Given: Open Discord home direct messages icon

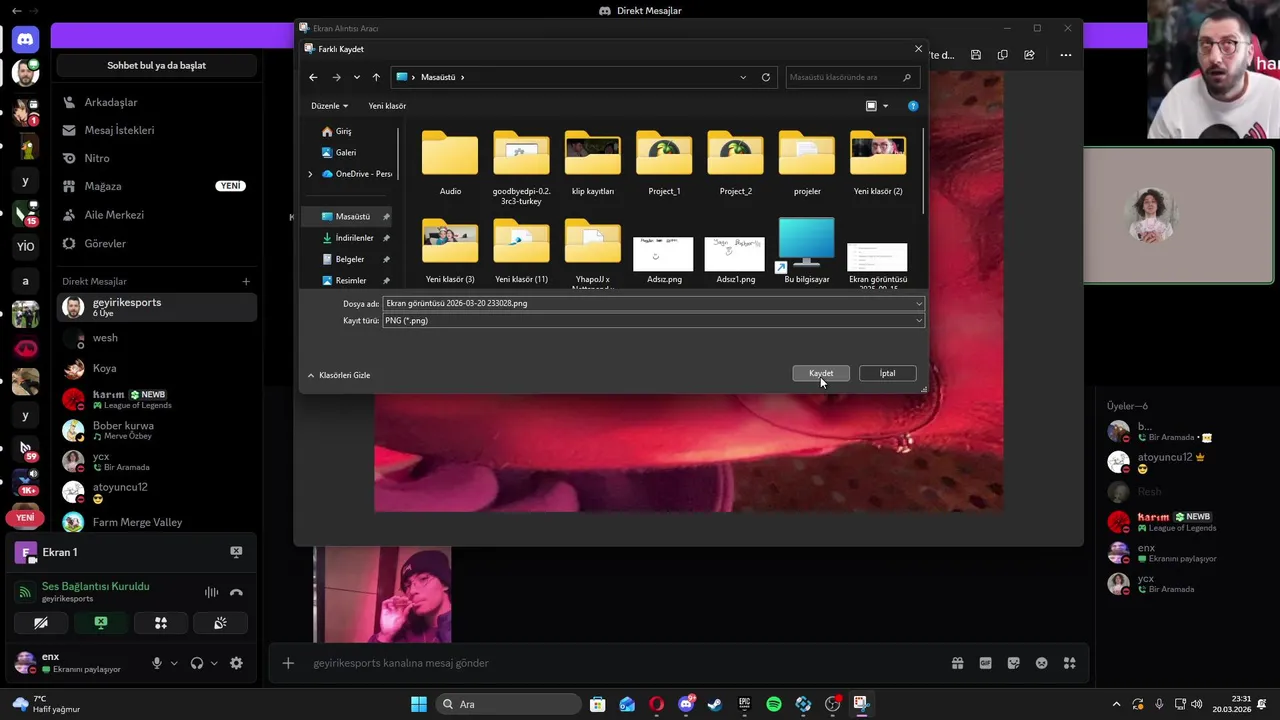Looking at the screenshot, I should coord(25,40).
